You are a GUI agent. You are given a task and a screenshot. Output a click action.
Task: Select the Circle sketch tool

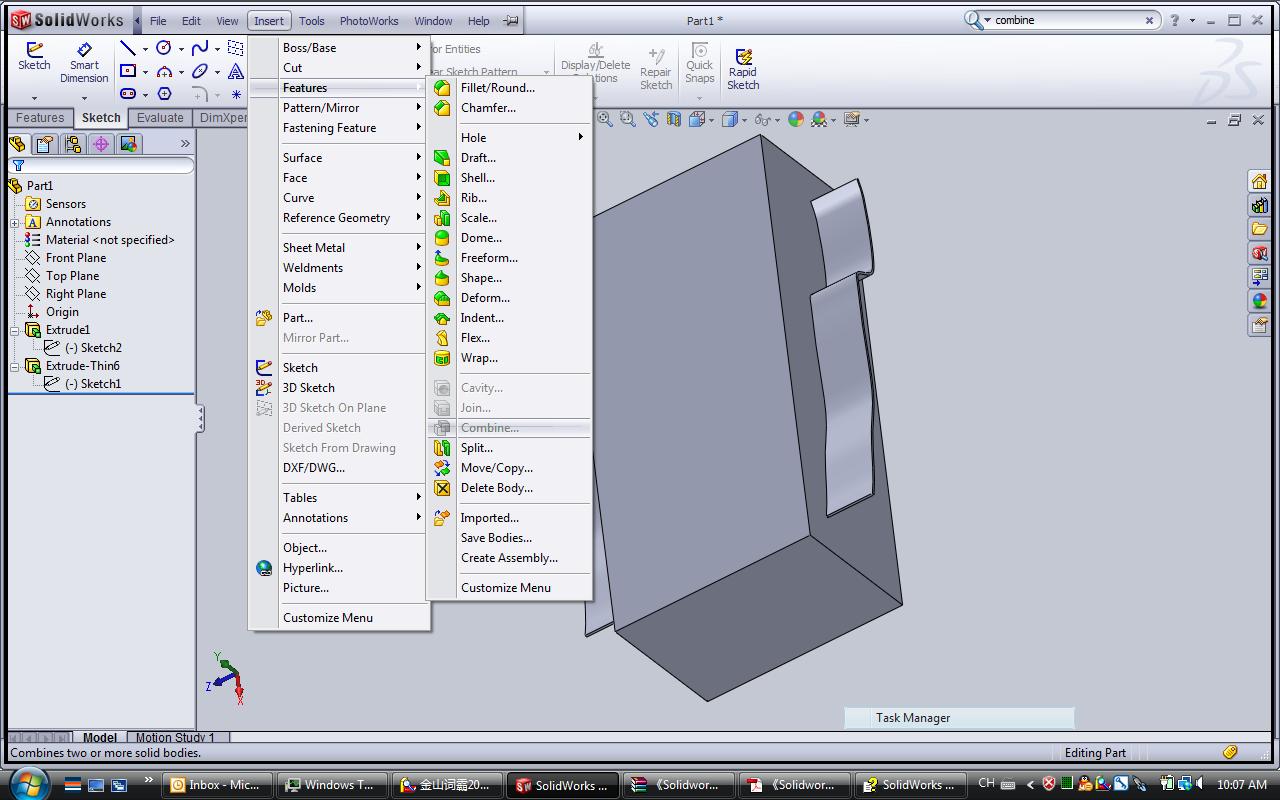pos(164,48)
